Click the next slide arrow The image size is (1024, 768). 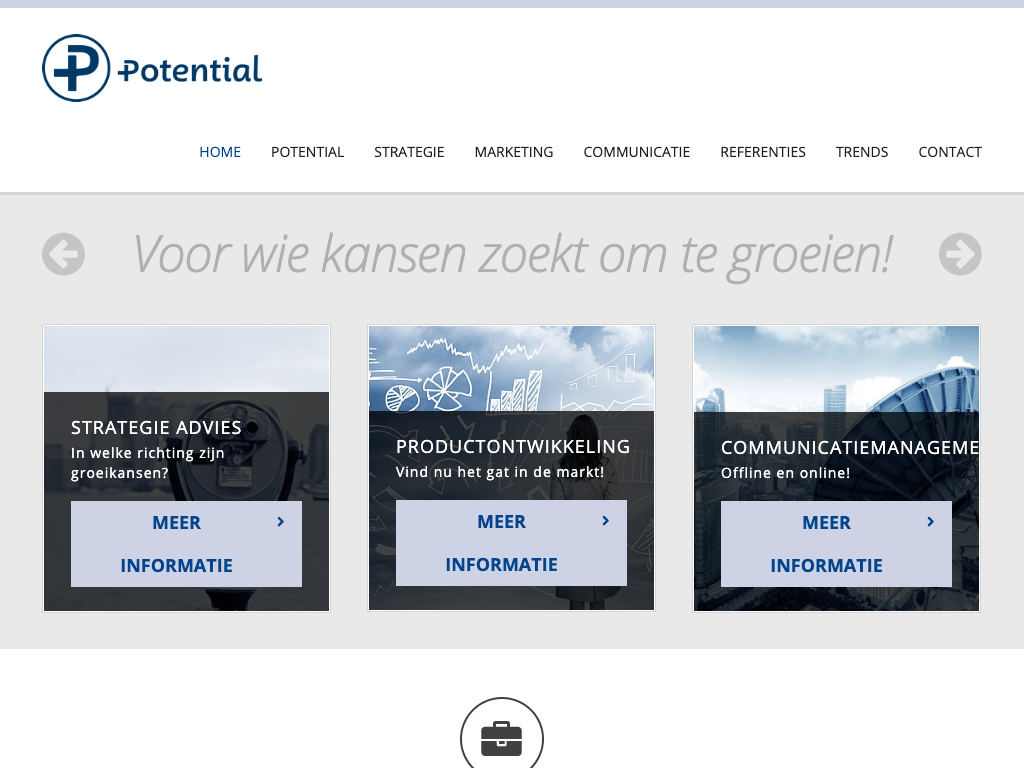(960, 254)
